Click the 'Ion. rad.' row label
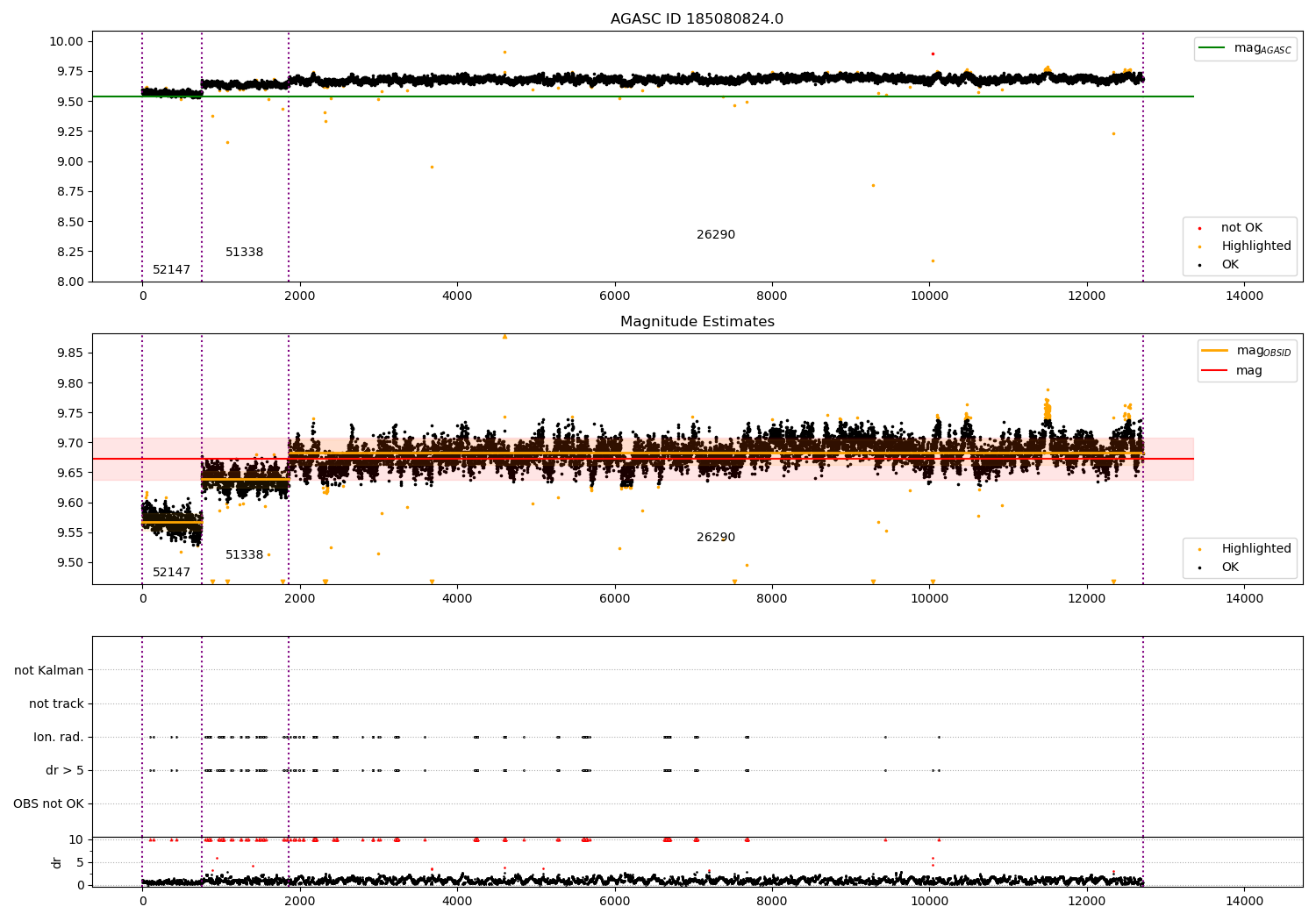The image size is (1316, 921). click(59, 738)
